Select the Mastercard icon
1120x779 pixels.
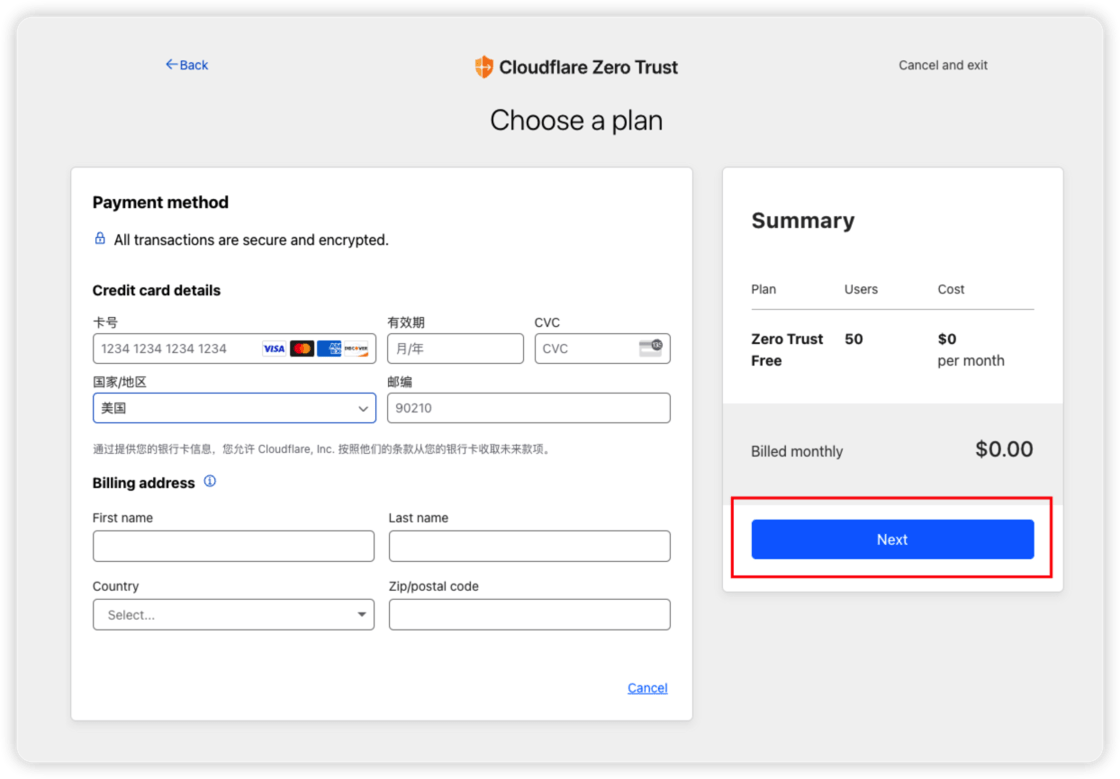(302, 348)
